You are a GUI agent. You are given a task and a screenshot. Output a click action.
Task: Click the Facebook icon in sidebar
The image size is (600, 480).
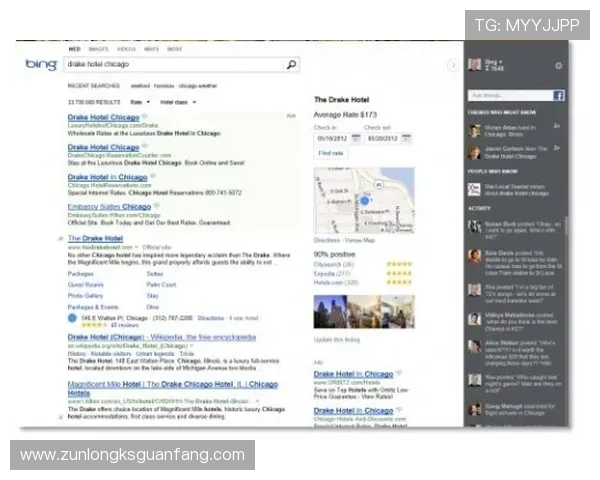click(x=558, y=95)
